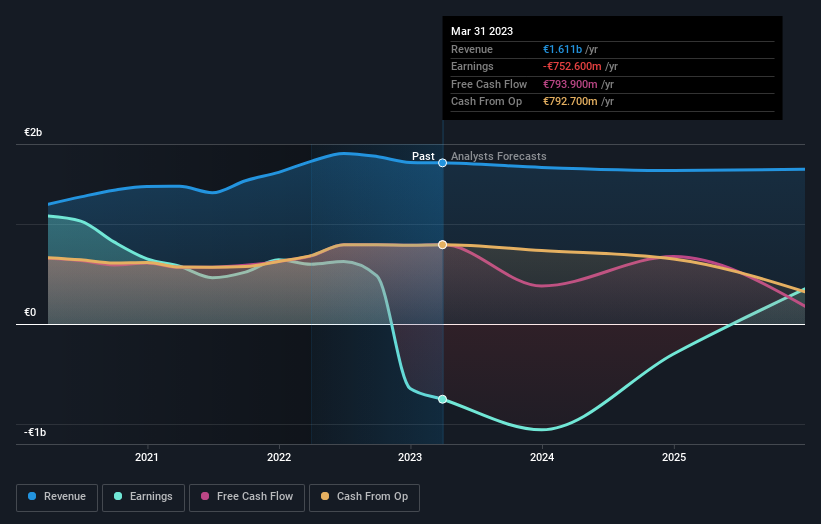
Task: Click the Revenue label in the tooltip
Action: (472, 49)
